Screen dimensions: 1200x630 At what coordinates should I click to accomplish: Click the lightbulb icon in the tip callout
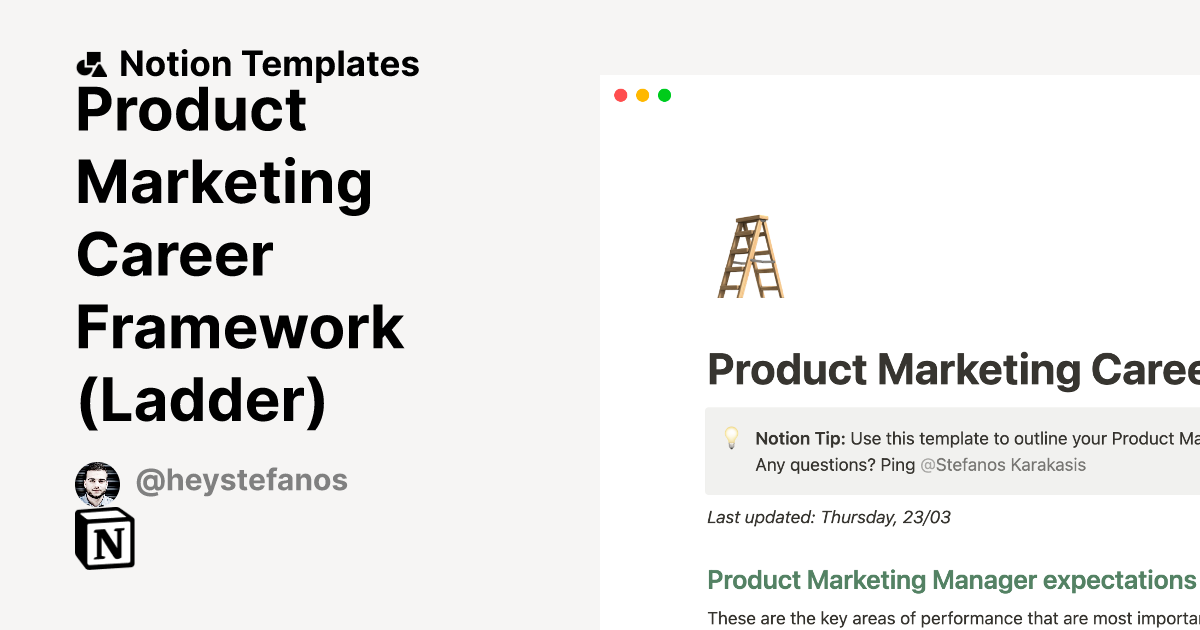click(x=733, y=437)
